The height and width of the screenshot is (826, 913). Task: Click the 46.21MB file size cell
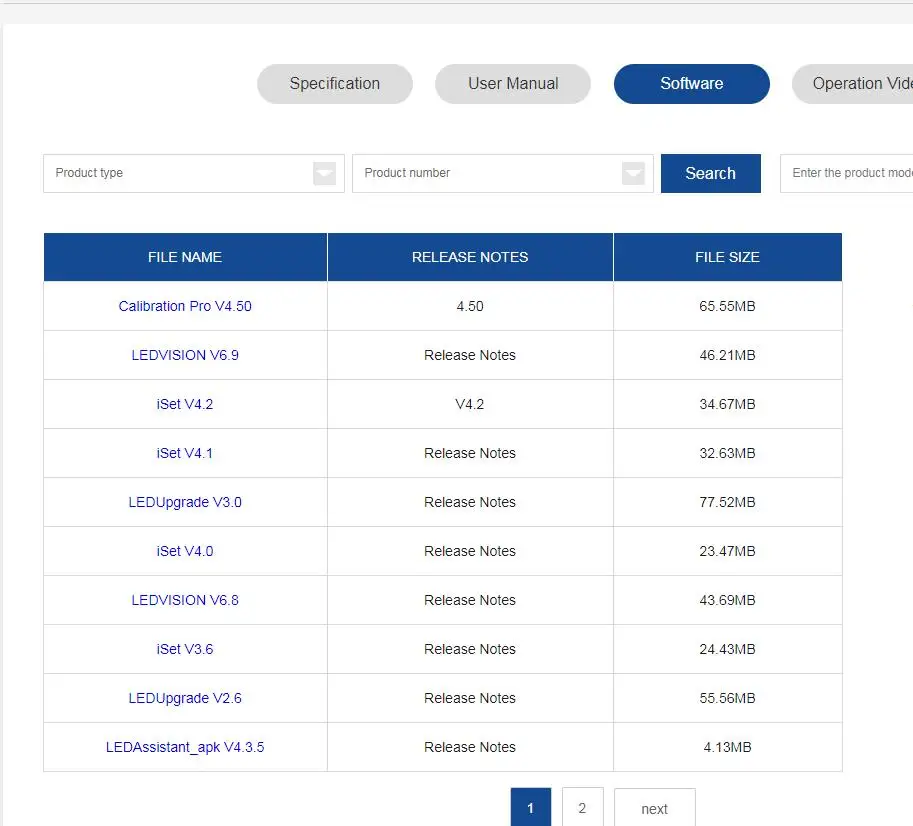click(x=727, y=355)
